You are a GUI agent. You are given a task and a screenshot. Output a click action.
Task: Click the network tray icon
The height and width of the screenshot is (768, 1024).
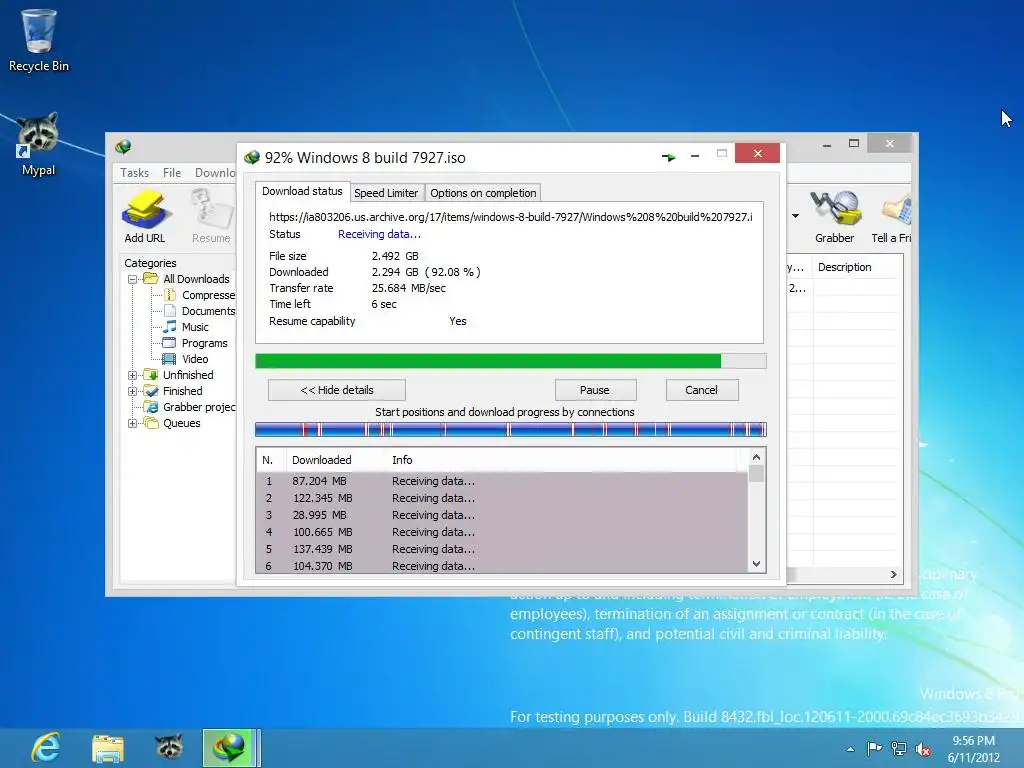pyautogui.click(x=899, y=749)
